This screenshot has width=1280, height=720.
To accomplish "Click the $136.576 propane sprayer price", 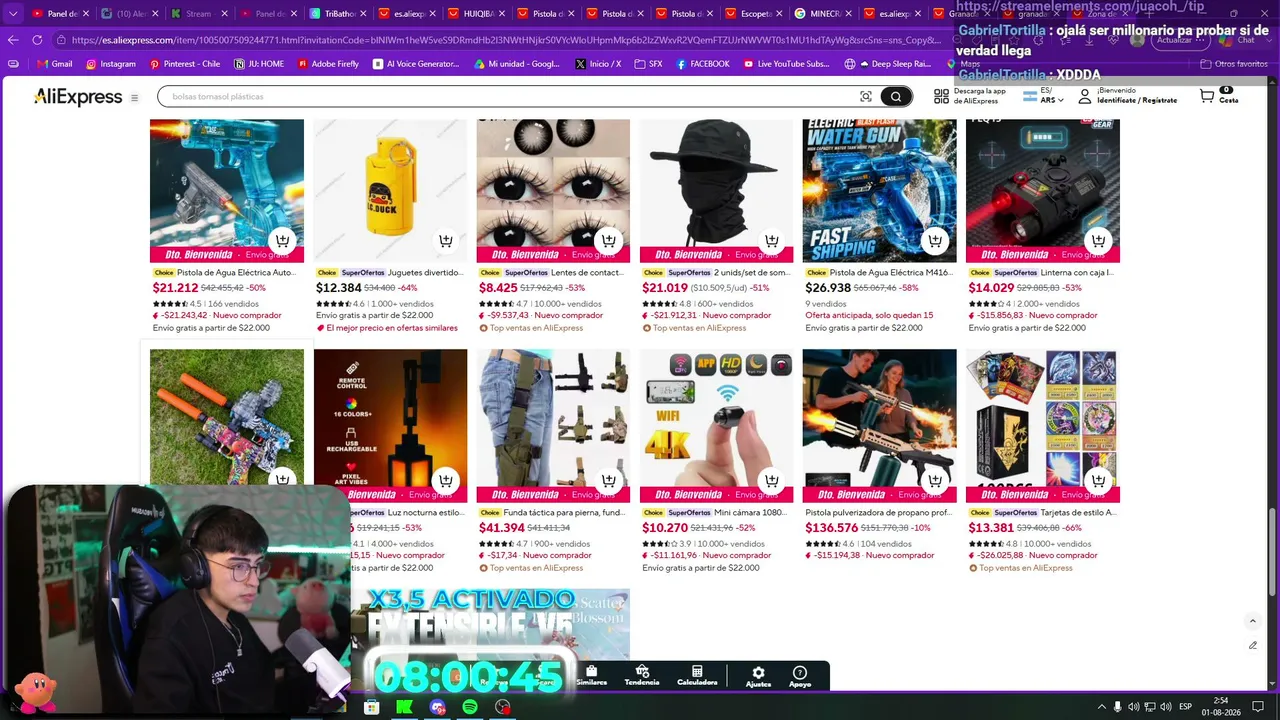I will (x=832, y=528).
